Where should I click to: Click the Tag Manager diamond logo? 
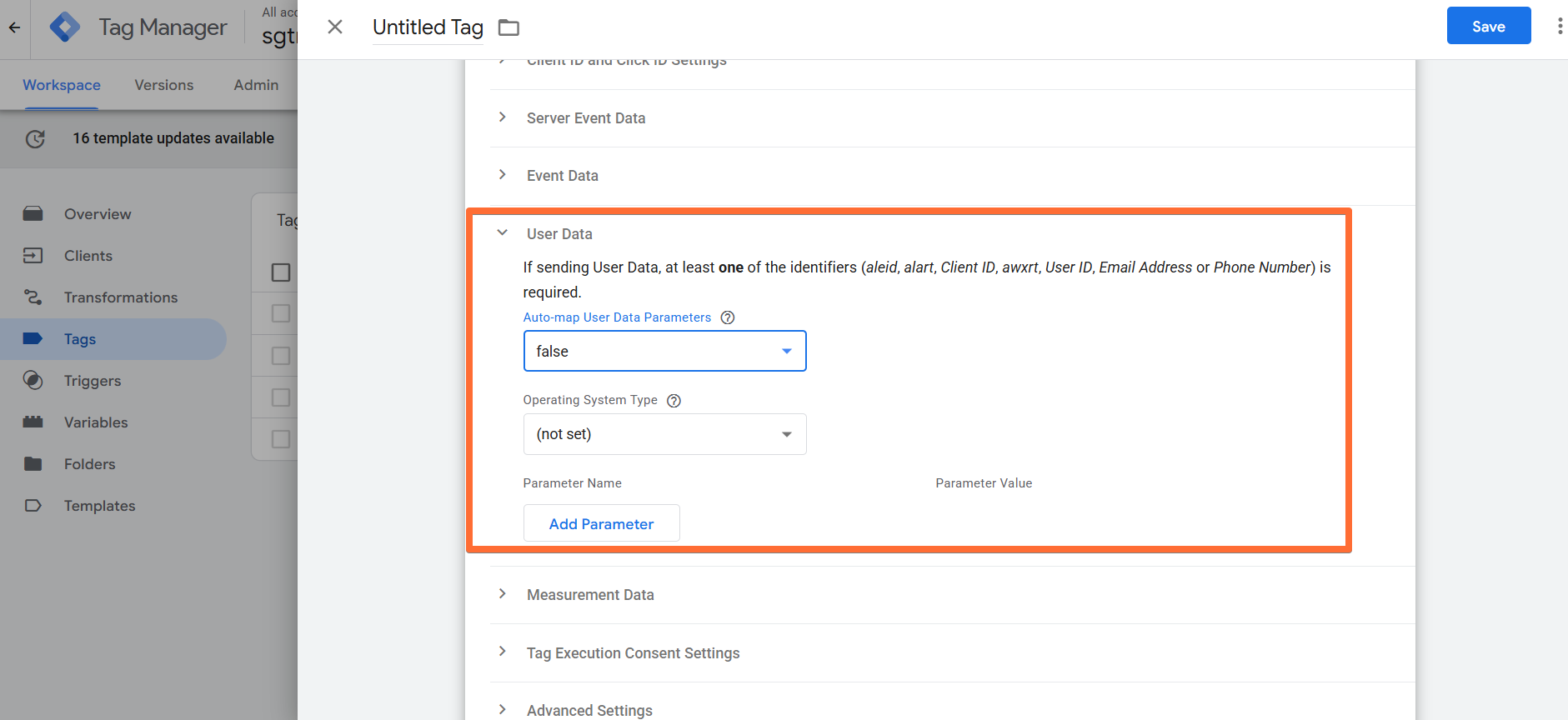click(65, 27)
